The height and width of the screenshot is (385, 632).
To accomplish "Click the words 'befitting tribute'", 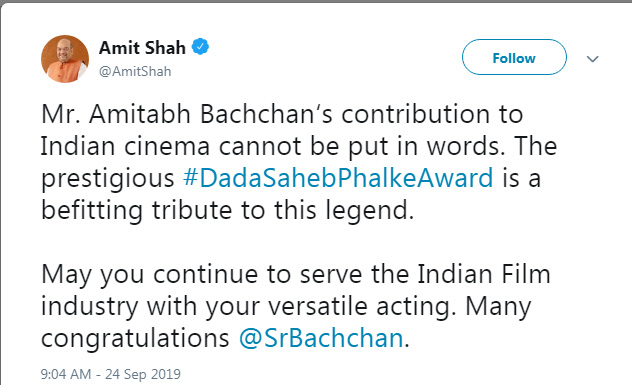I will (136, 210).
